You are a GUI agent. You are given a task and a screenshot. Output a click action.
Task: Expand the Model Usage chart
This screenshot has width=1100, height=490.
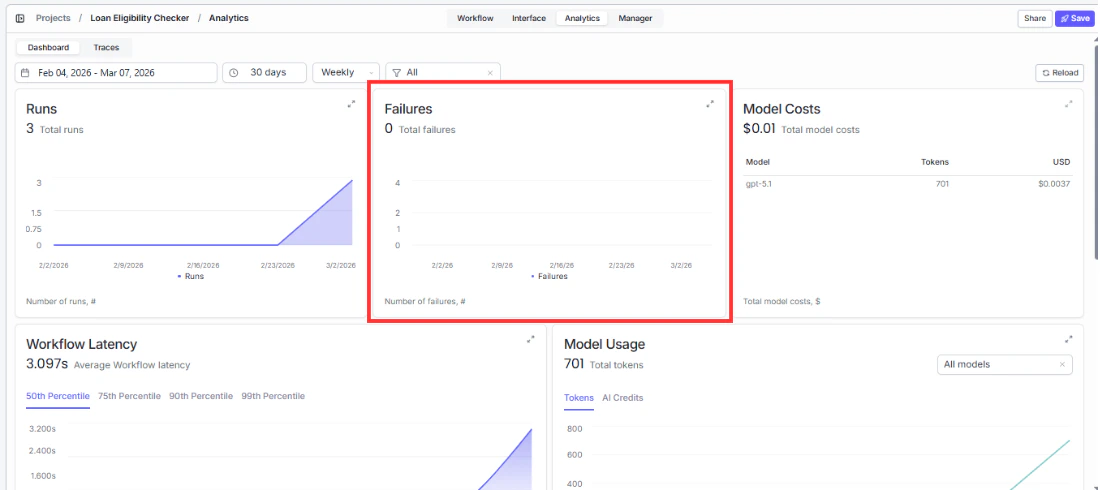point(1068,339)
